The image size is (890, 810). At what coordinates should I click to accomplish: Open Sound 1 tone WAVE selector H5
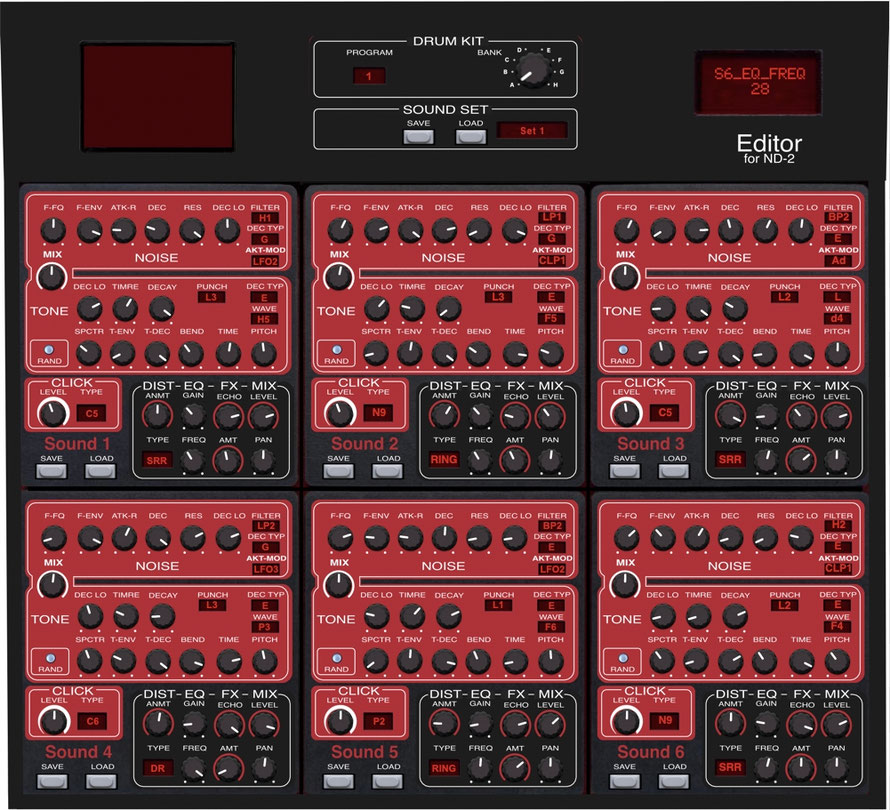[264, 319]
